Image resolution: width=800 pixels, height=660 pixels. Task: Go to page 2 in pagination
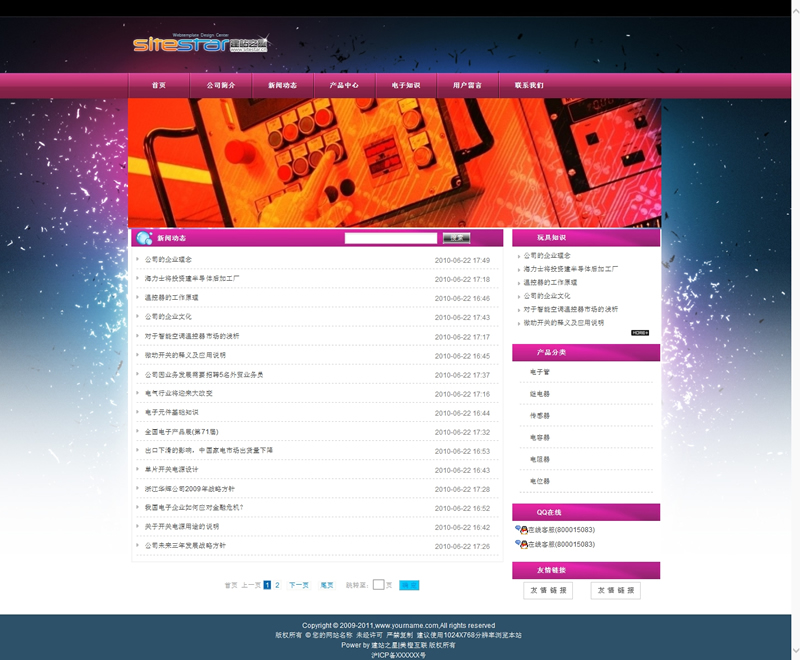pos(277,585)
